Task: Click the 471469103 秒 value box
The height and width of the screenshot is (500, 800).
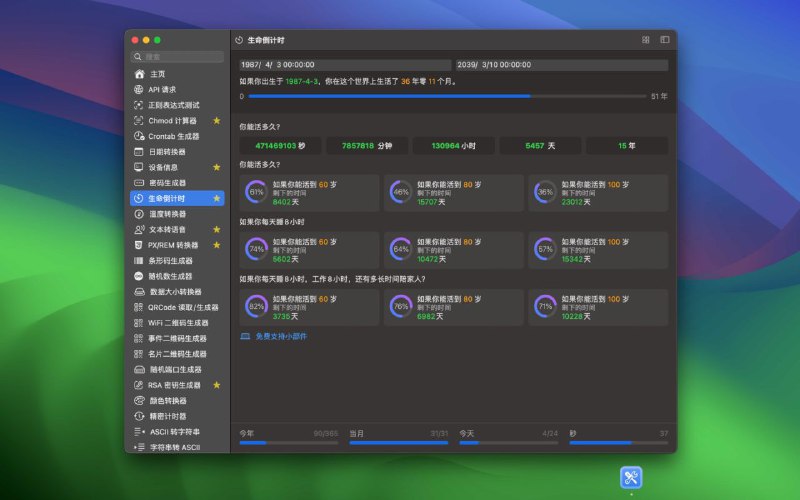Action: tap(280, 145)
